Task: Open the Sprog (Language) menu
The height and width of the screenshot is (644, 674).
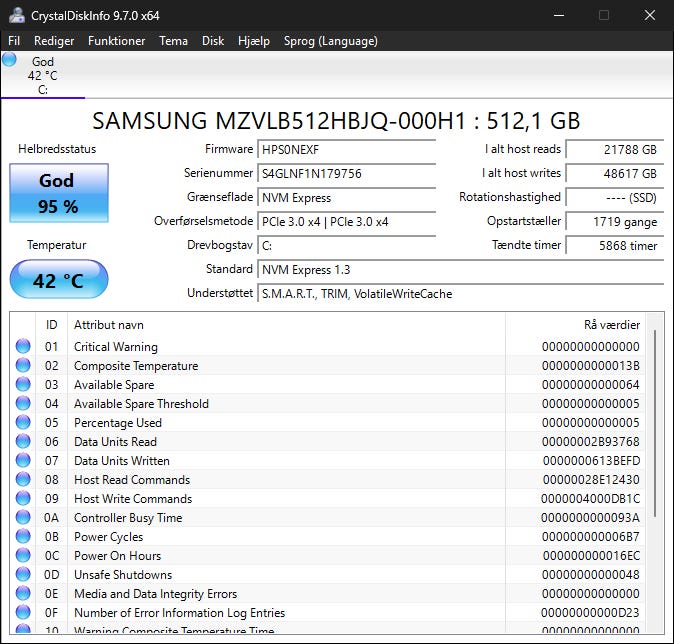Action: coord(331,41)
